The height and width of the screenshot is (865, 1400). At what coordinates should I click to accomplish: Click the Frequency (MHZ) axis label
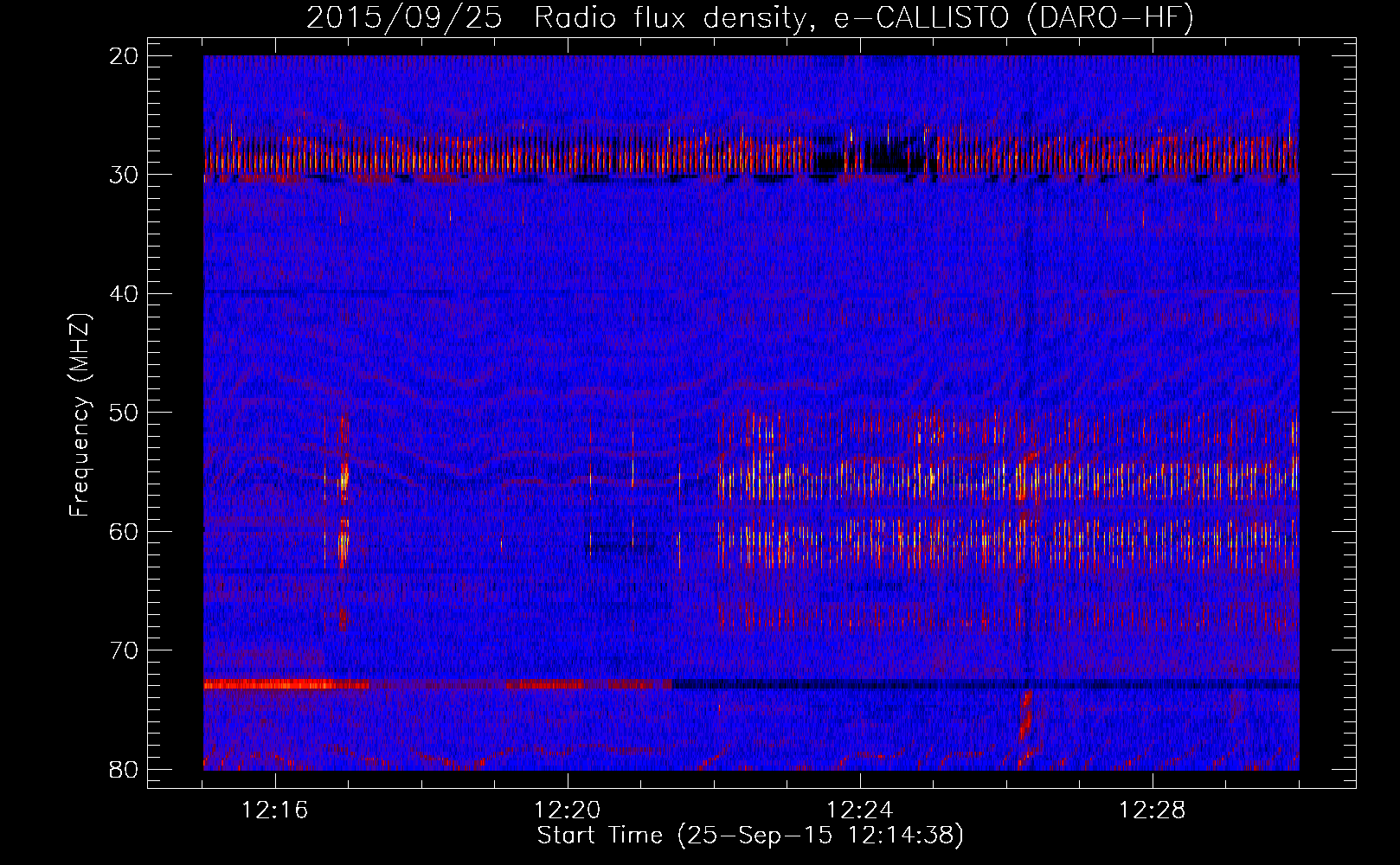pos(80,415)
